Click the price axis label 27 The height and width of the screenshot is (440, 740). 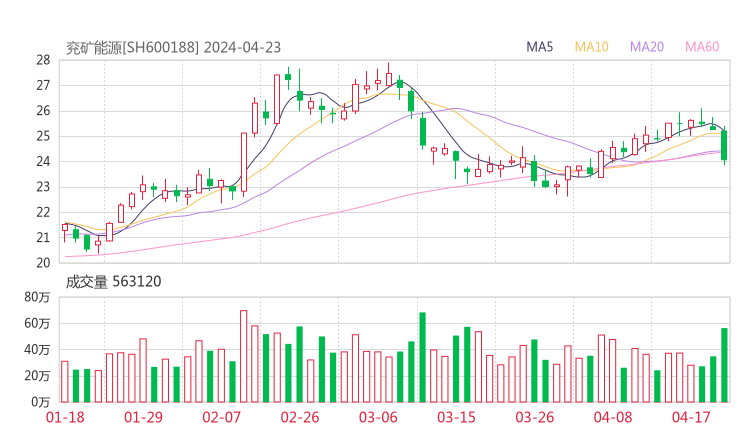[x=43, y=85]
